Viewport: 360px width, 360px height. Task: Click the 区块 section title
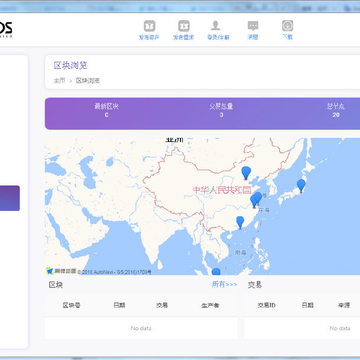pyautogui.click(x=56, y=285)
